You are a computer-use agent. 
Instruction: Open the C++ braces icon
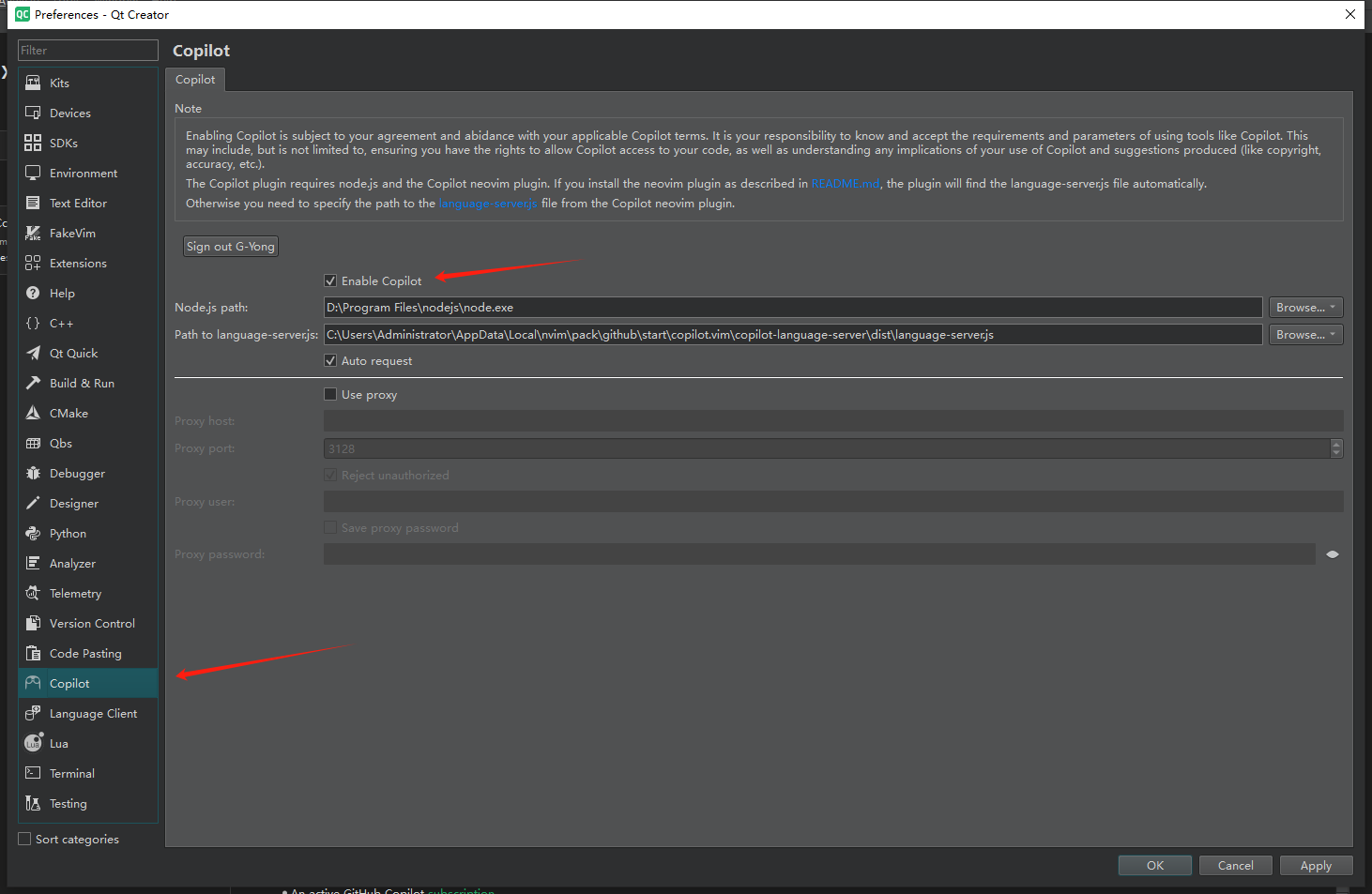coord(33,323)
